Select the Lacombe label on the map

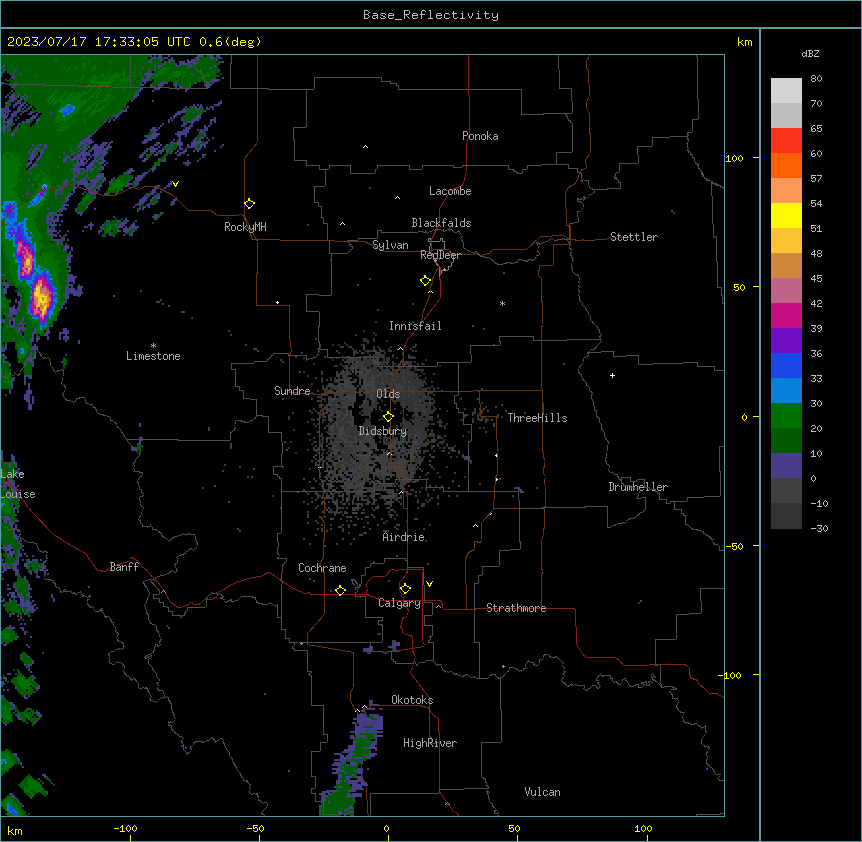pyautogui.click(x=450, y=191)
